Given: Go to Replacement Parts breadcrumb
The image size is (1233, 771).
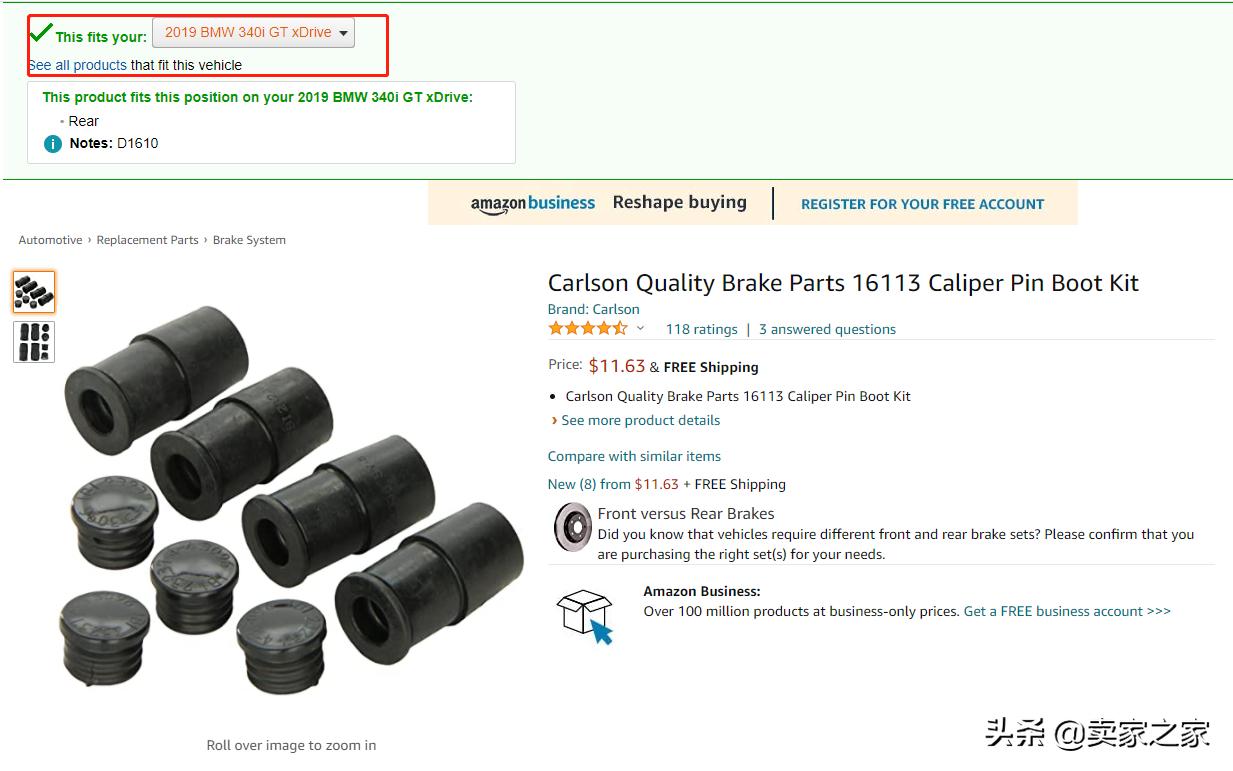Looking at the screenshot, I should click(148, 240).
